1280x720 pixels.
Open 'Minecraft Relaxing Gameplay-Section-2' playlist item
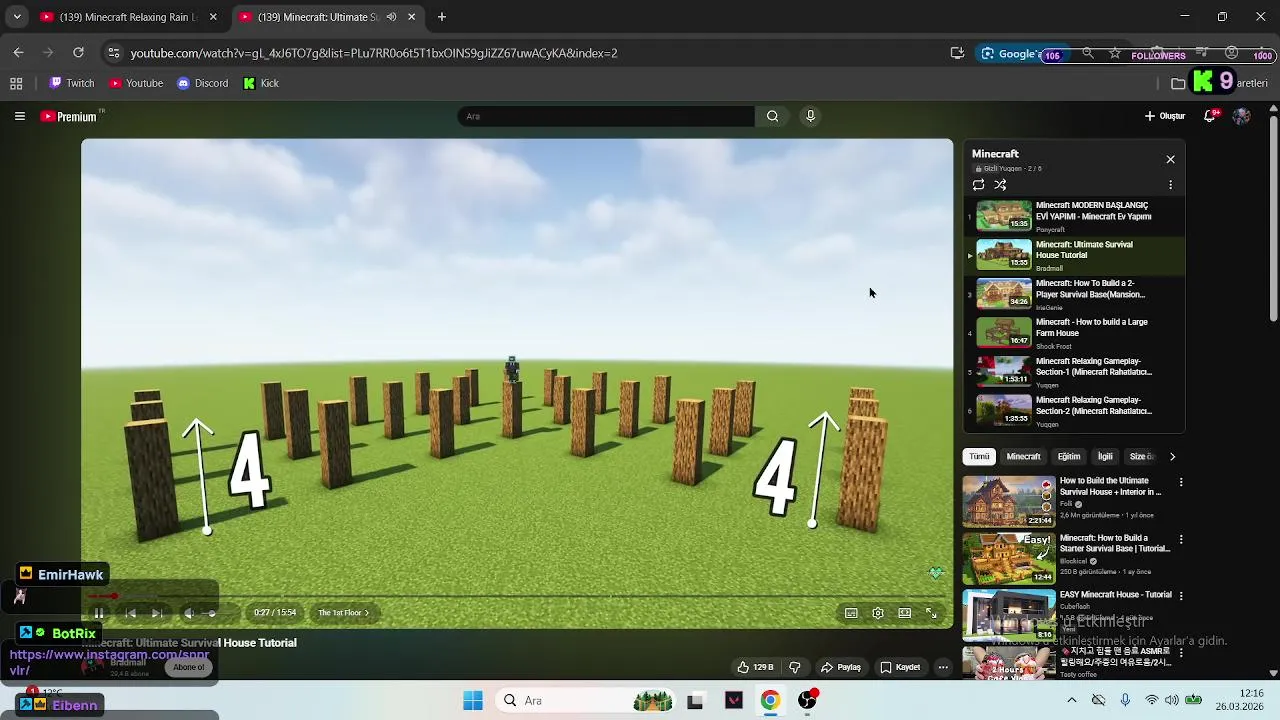pos(1075,411)
